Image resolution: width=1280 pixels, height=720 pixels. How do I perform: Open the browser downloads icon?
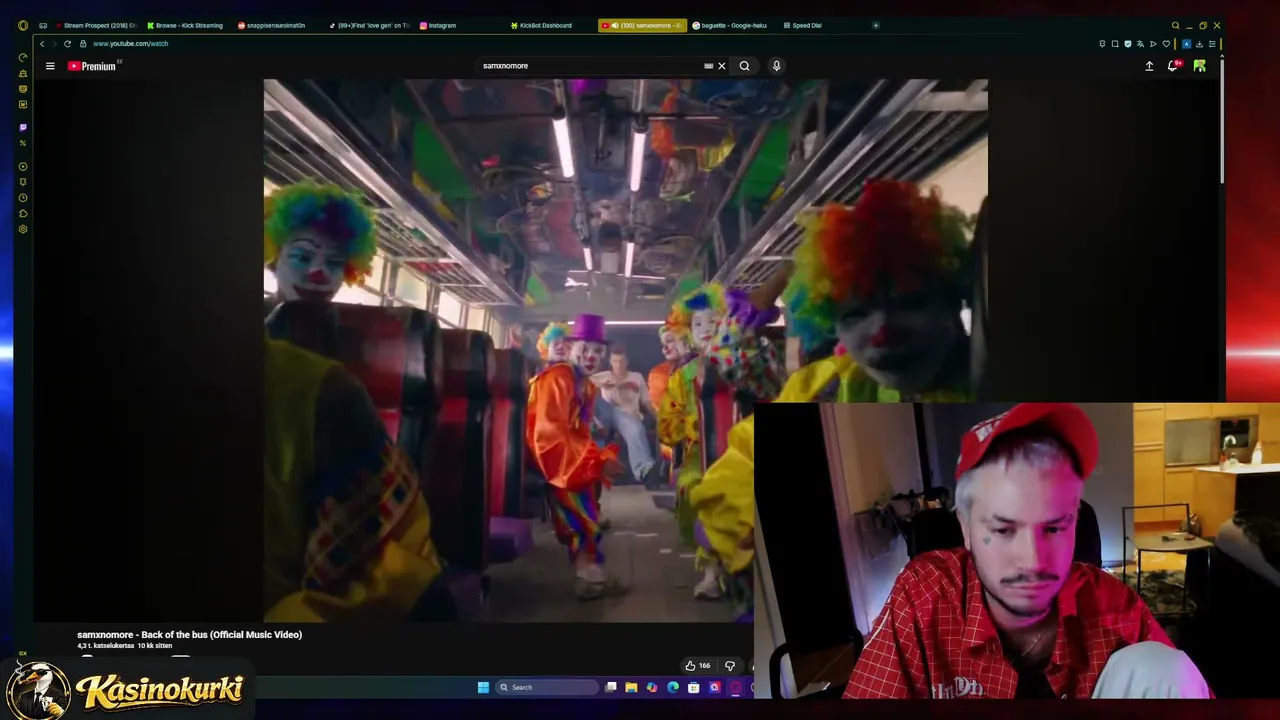(x=1198, y=44)
